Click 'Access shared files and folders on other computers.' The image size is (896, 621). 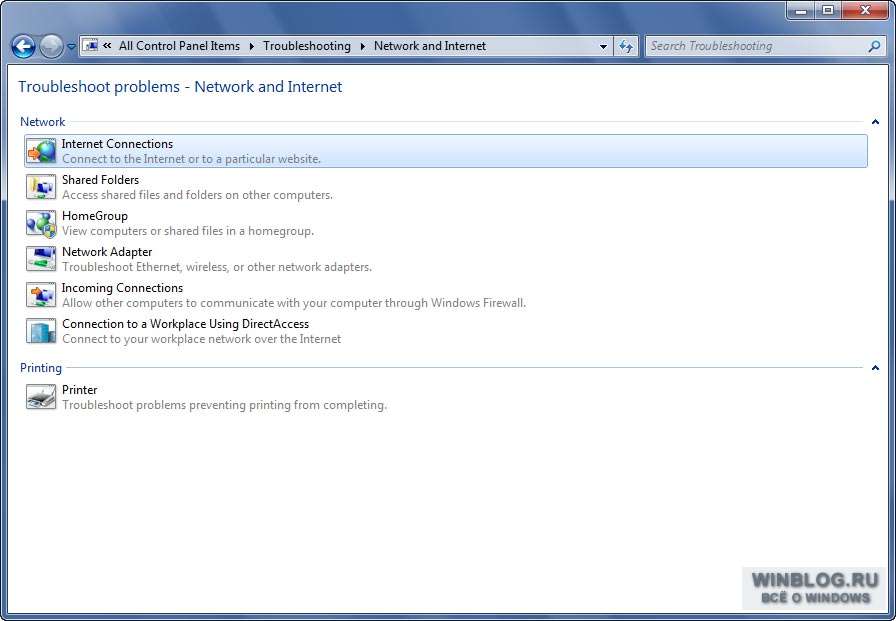pos(197,195)
